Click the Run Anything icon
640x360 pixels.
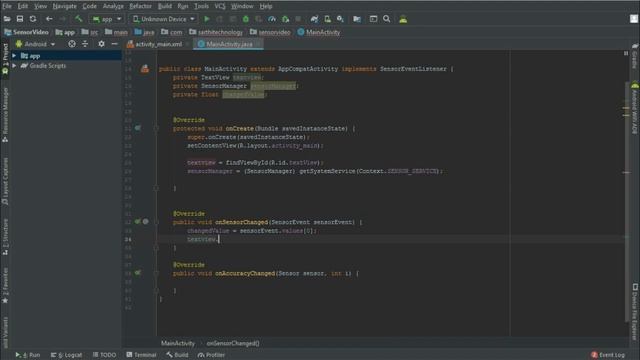click(x=373, y=19)
